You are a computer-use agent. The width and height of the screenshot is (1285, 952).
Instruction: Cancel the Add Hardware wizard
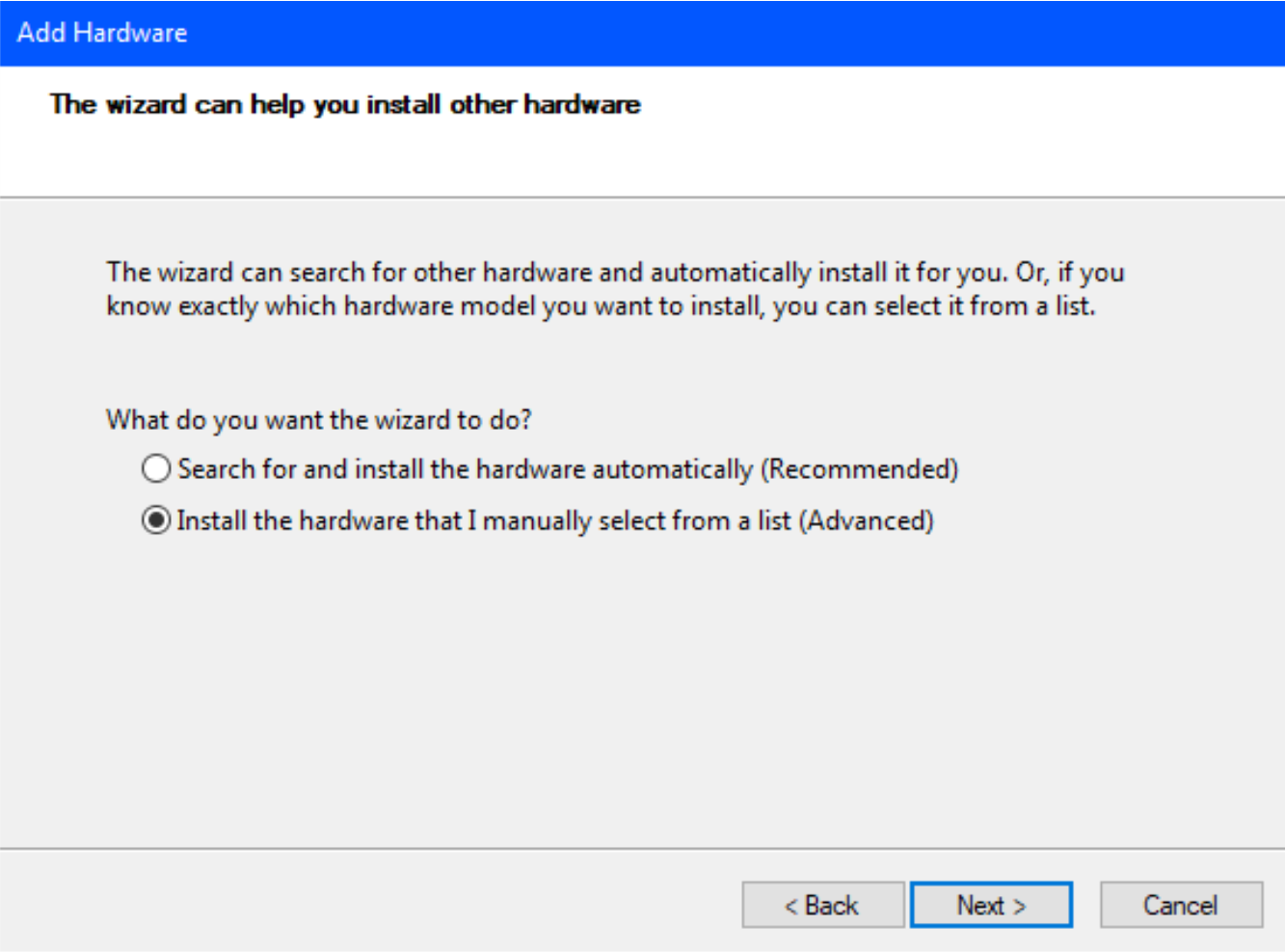(1181, 905)
